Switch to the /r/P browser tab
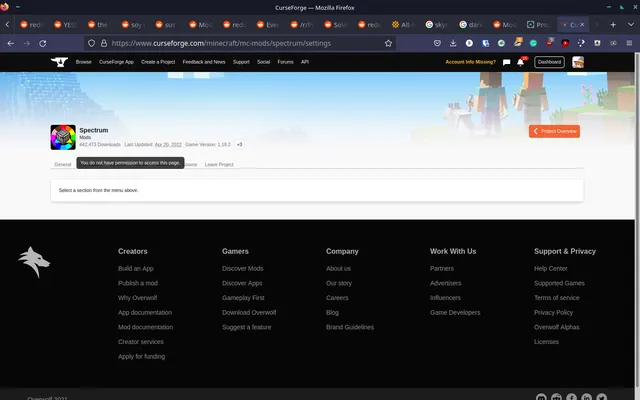 pos(301,25)
